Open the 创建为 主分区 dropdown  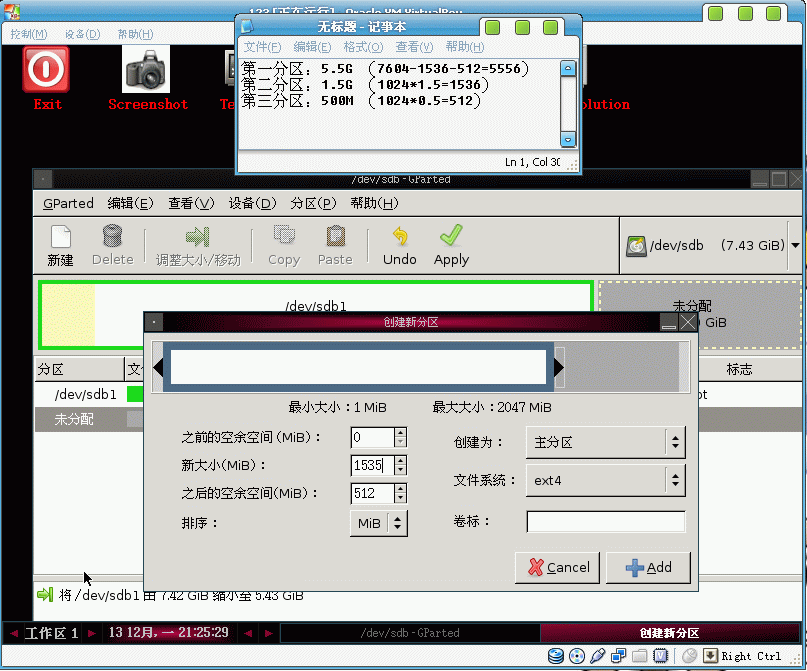point(606,442)
